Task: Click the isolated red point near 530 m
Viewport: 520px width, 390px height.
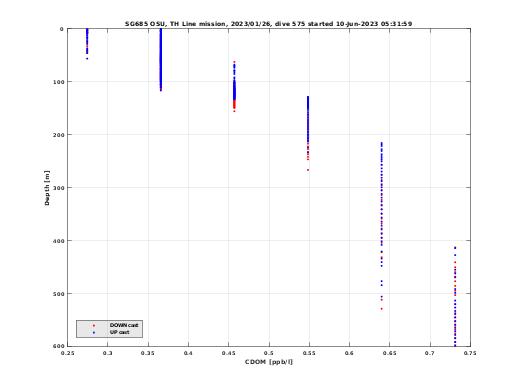Action: tap(382, 309)
